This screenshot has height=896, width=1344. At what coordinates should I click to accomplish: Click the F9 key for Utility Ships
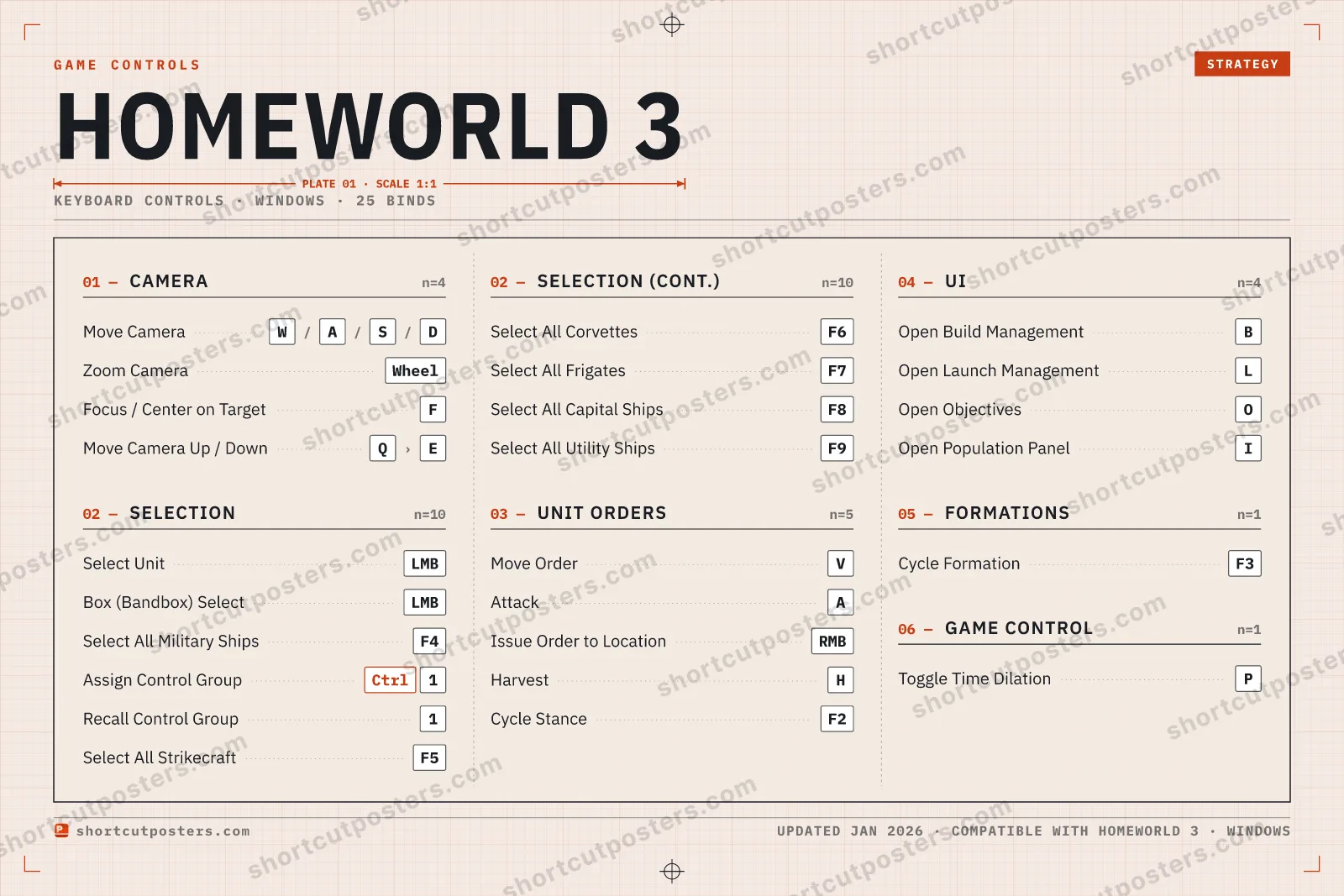tap(837, 448)
